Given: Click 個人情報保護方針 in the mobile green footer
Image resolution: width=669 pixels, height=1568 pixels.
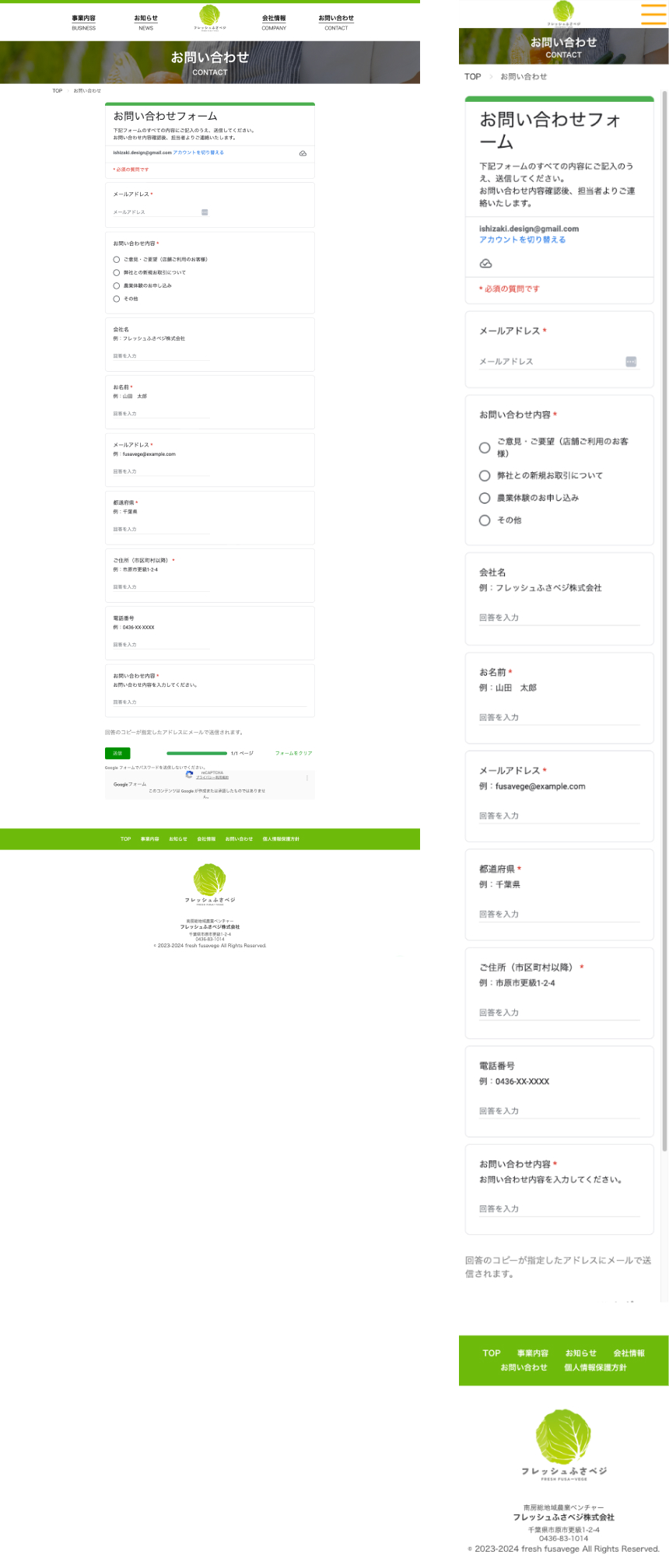Looking at the screenshot, I should click(595, 1367).
